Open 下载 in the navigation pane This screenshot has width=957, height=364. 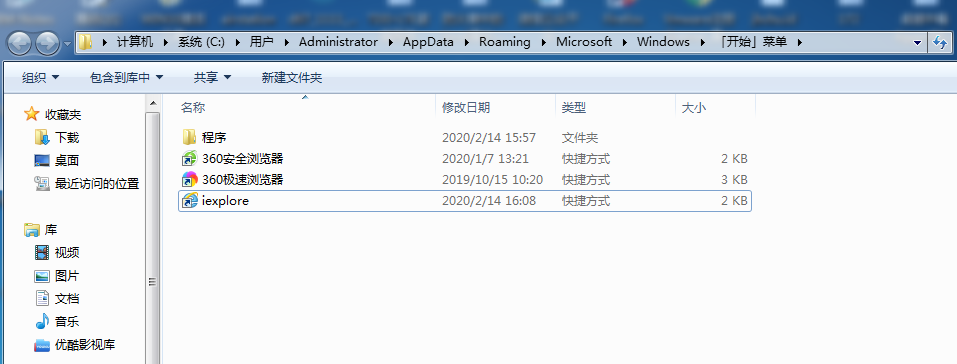67,137
